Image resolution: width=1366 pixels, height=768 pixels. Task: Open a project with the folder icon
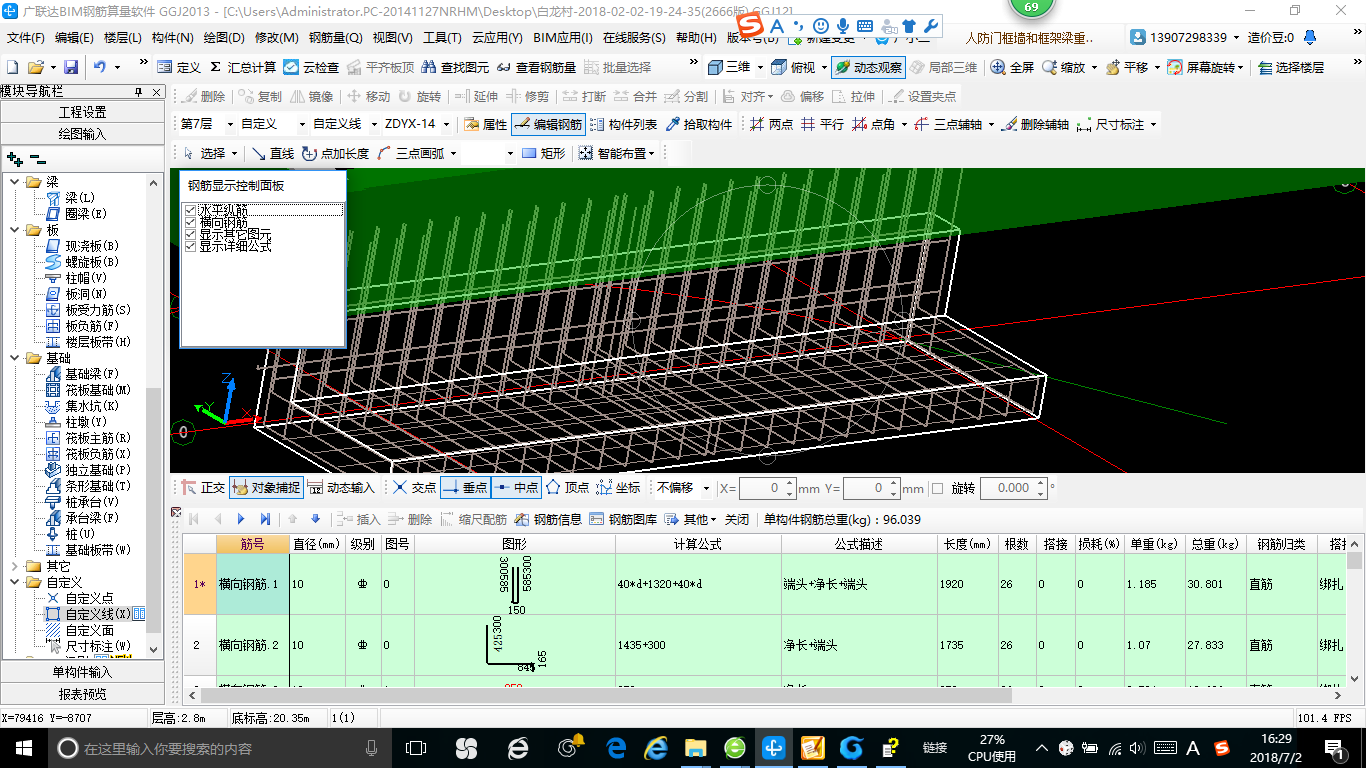36,67
